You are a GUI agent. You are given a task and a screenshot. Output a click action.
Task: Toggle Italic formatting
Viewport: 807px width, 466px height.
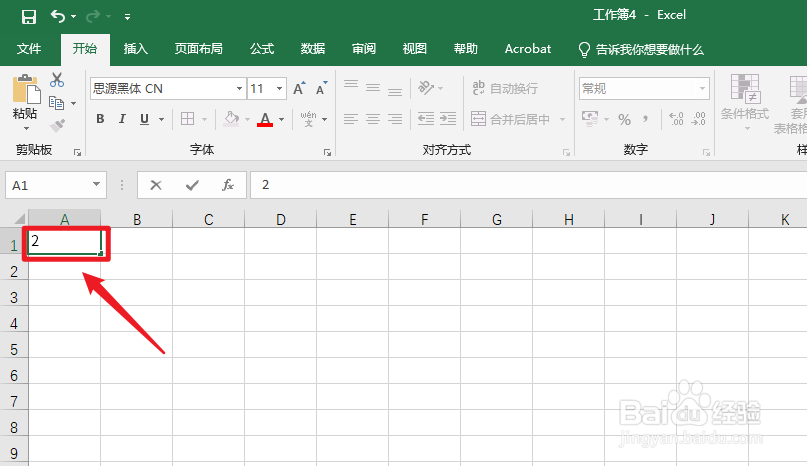tap(122, 119)
